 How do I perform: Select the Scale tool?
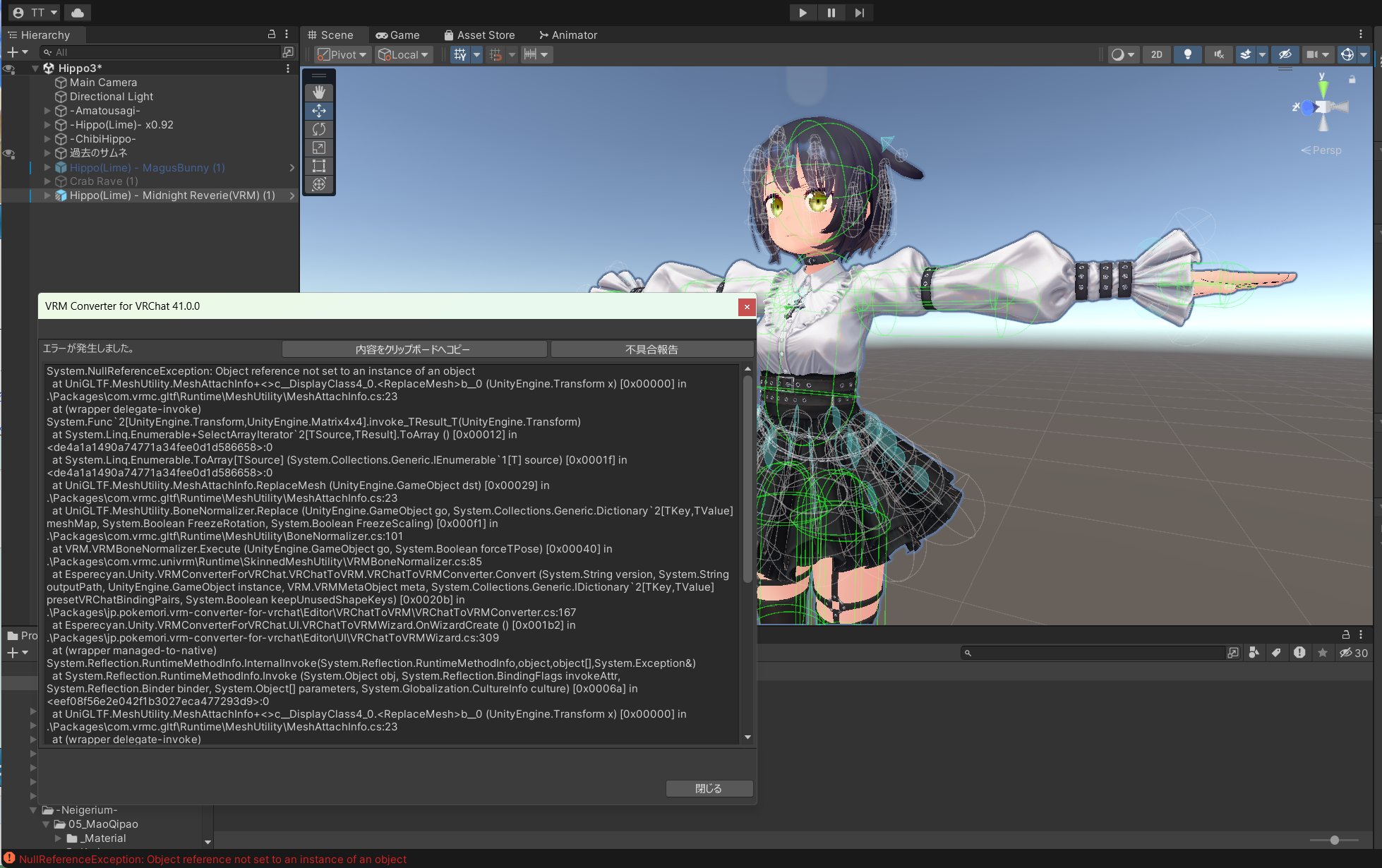coord(319,147)
